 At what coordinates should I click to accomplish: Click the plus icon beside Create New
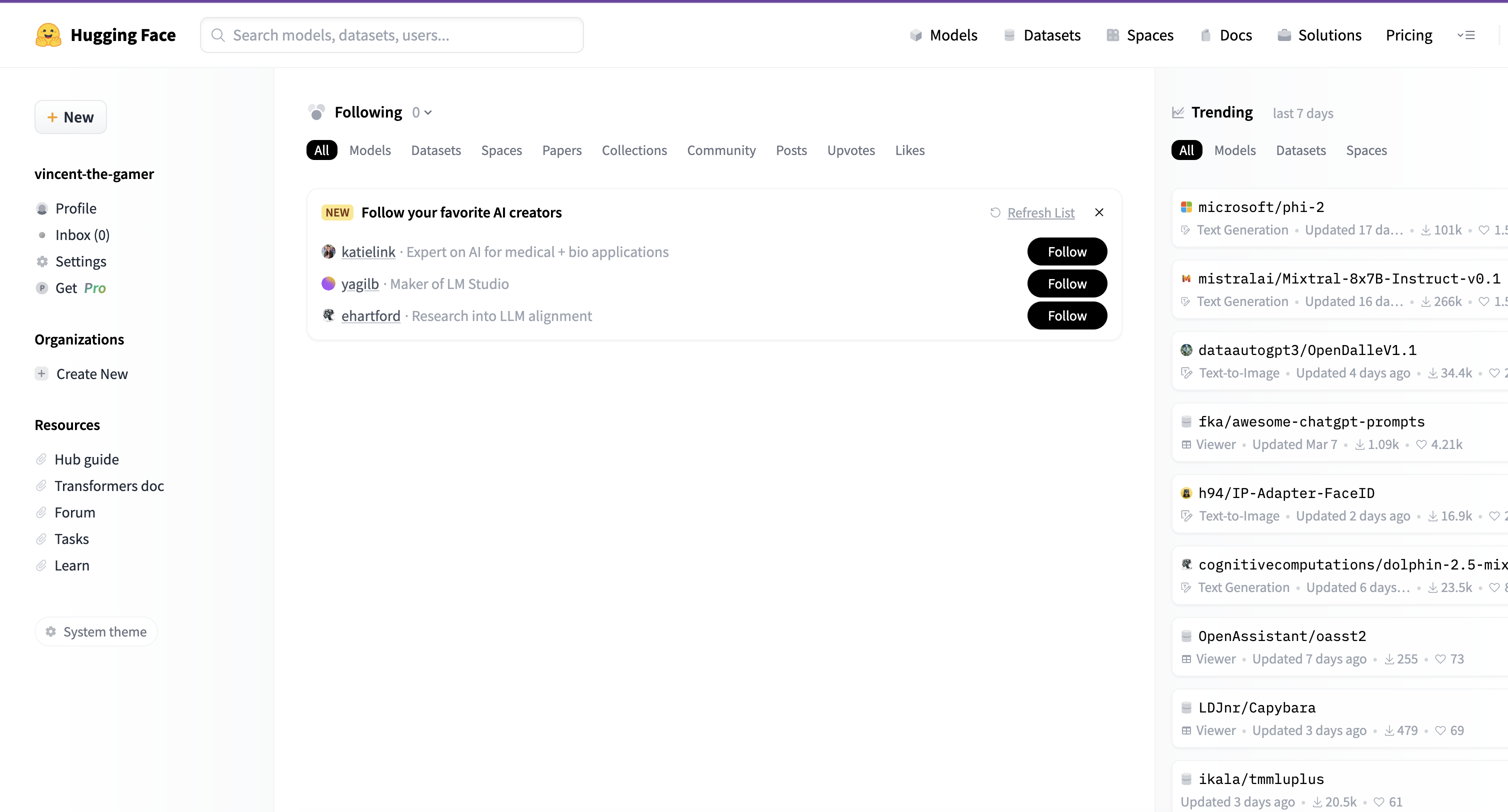click(x=41, y=373)
